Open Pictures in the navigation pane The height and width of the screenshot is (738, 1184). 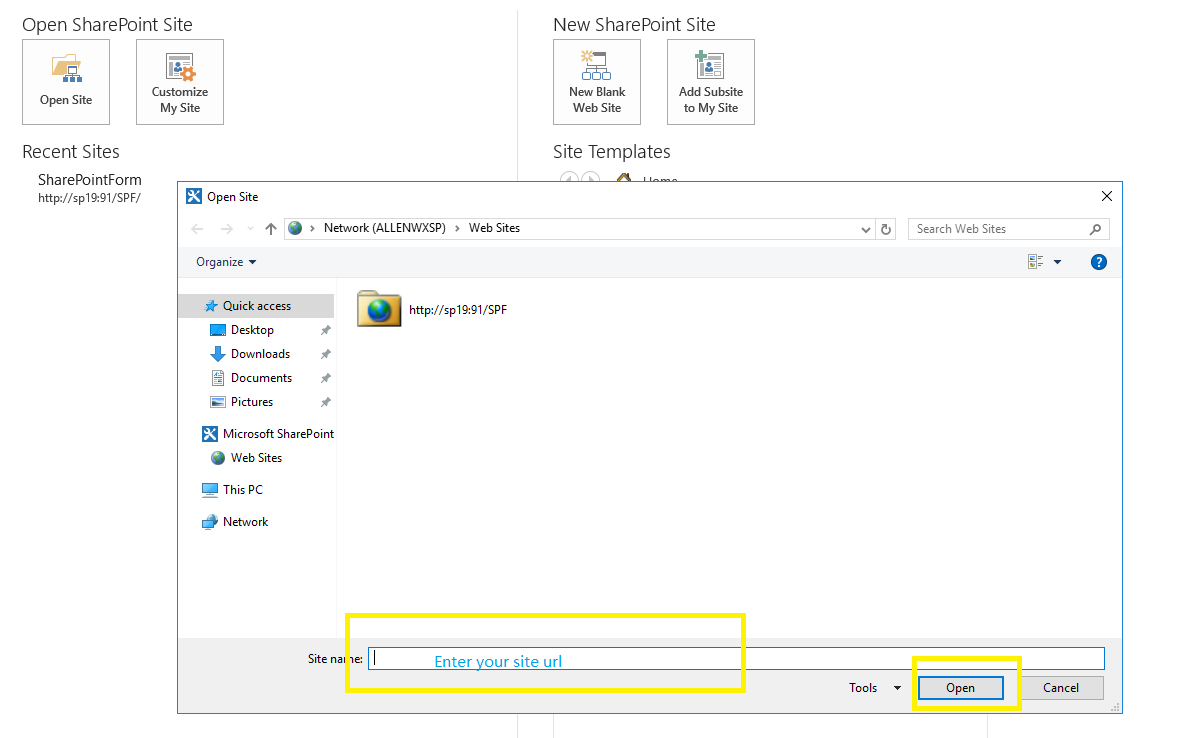coord(251,402)
